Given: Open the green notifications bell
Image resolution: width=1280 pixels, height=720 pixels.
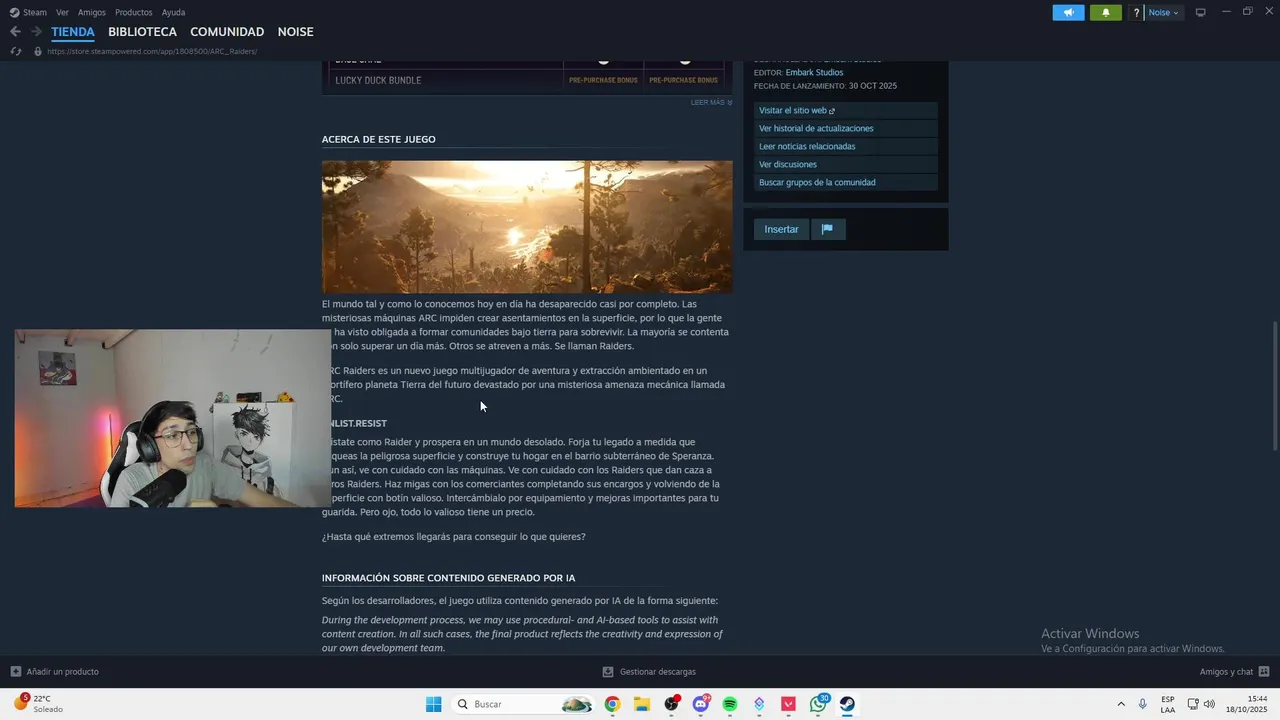Looking at the screenshot, I should tap(1105, 12).
